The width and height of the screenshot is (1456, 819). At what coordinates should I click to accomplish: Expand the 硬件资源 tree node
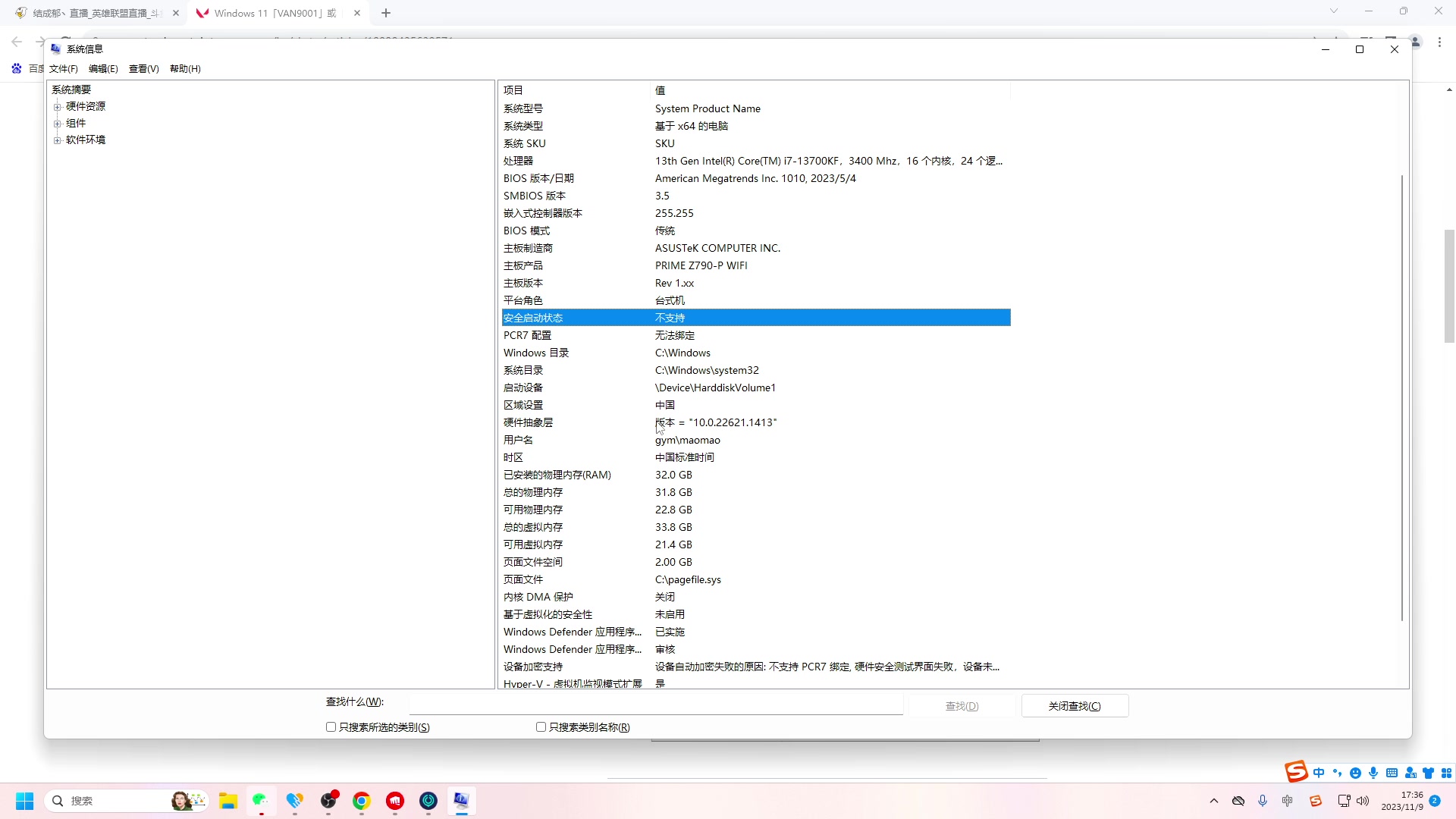(57, 106)
